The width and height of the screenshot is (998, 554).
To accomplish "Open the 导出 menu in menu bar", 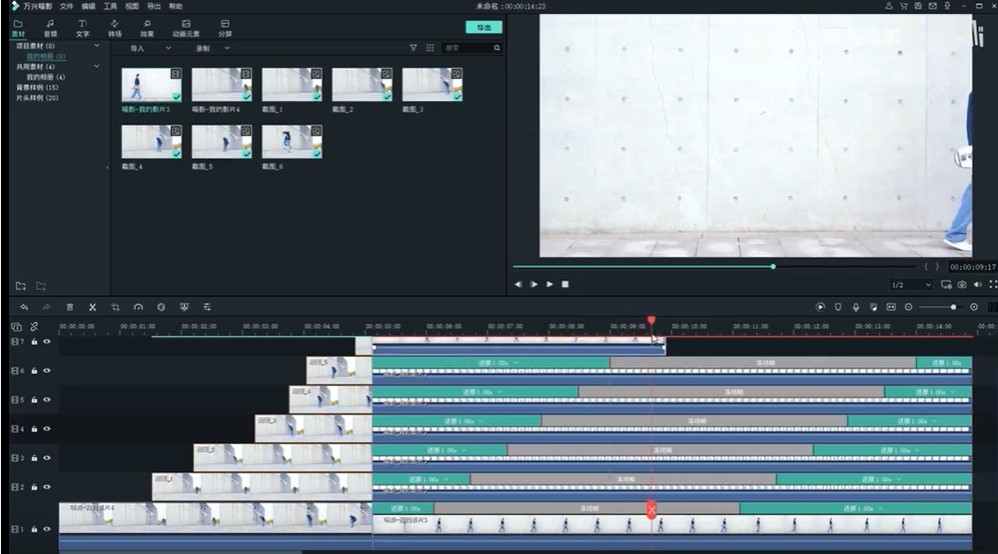I will click(154, 6).
